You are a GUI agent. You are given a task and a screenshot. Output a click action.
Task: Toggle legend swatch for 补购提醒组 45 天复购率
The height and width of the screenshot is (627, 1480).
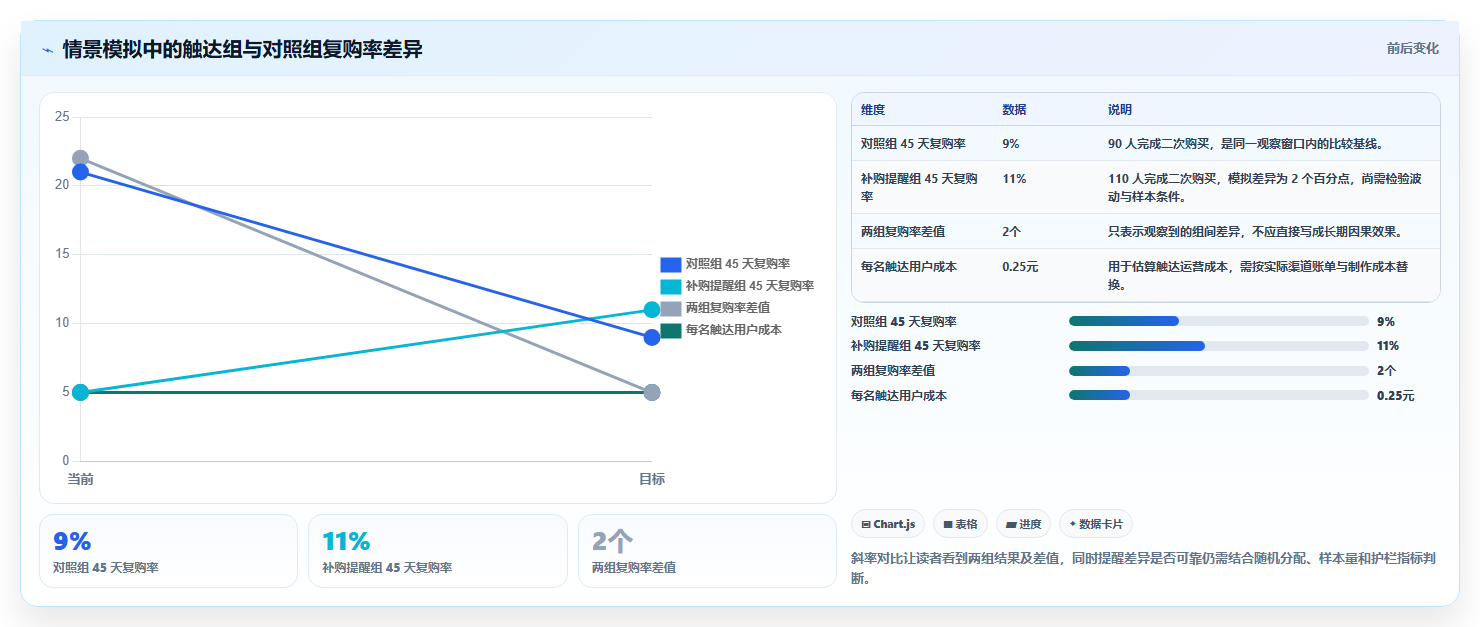pos(670,287)
